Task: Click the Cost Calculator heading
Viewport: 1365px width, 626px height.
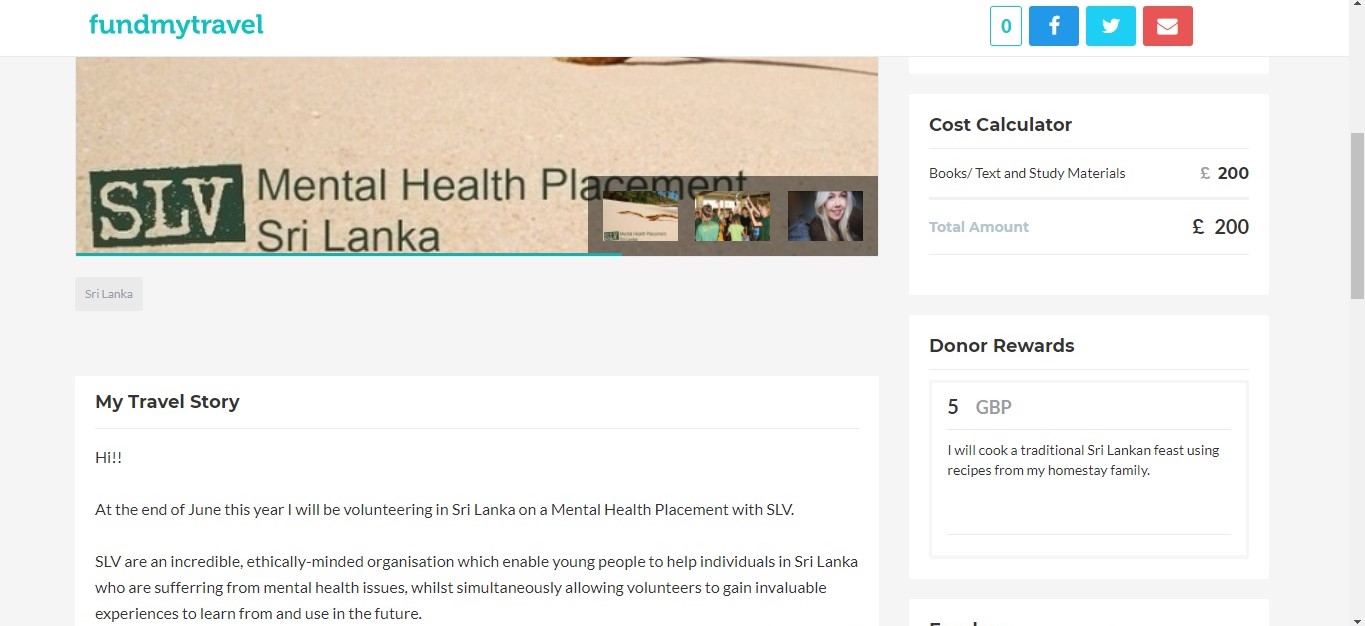Action: (1000, 125)
